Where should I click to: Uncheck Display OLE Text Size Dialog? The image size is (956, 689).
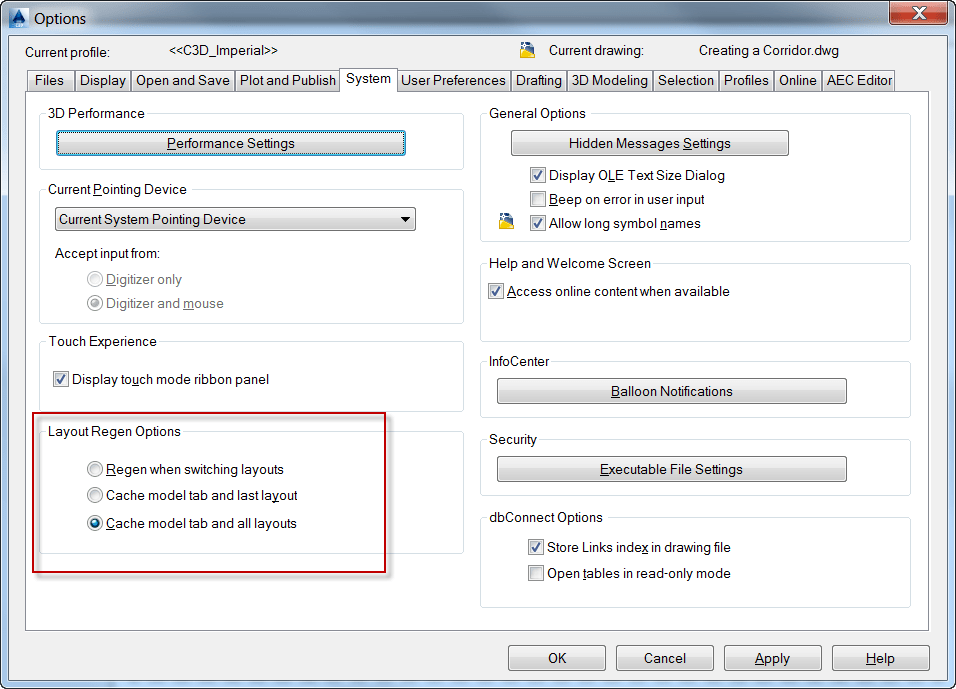click(539, 175)
